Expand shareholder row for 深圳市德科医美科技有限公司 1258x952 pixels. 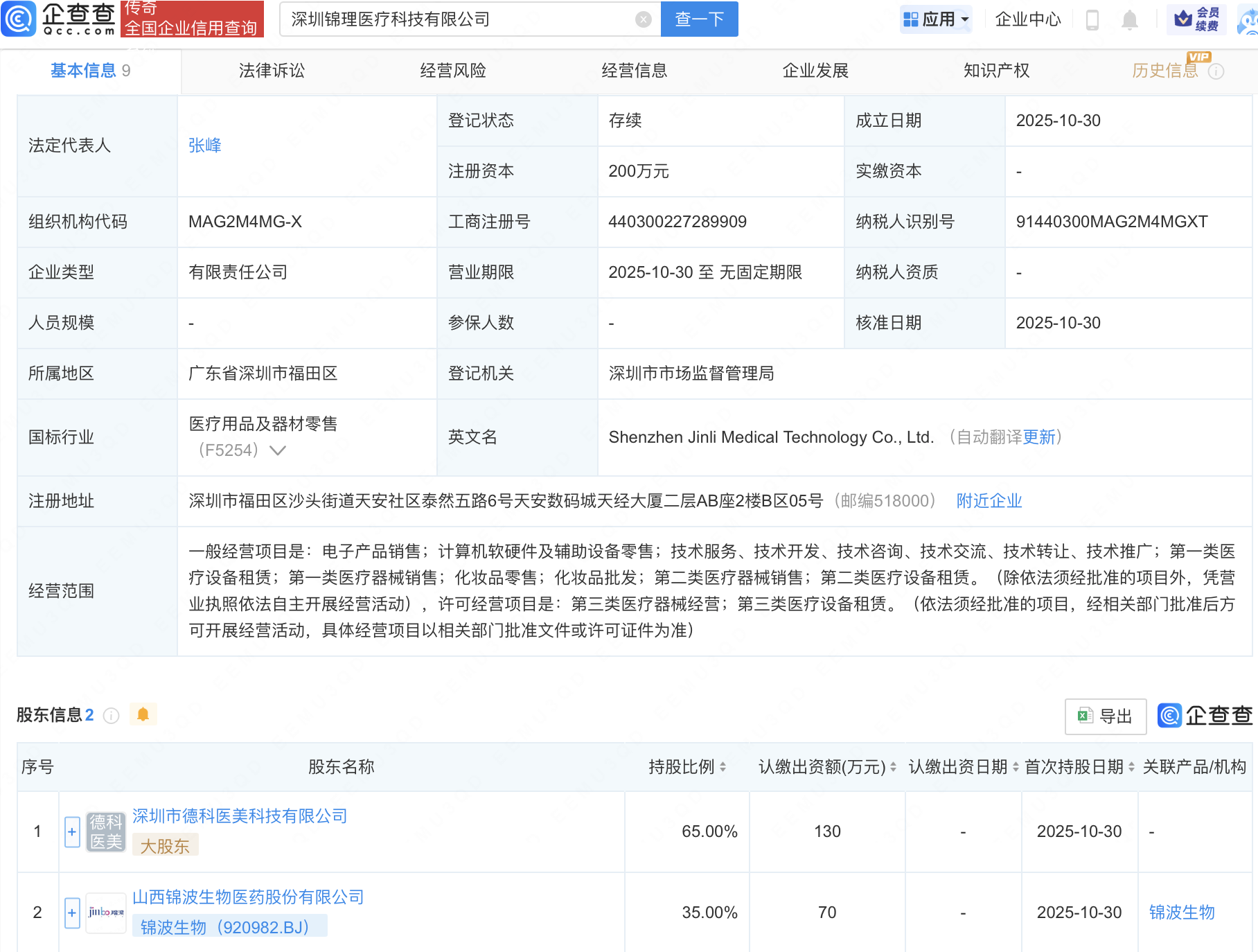(x=71, y=831)
